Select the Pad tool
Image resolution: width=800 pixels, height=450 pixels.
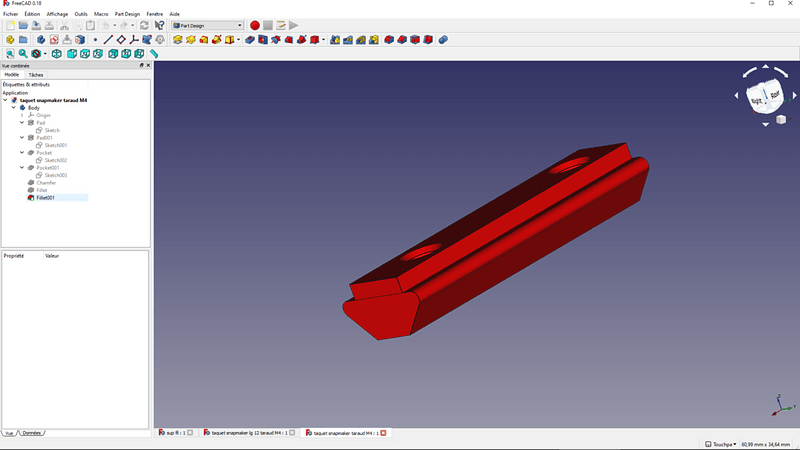(x=178, y=40)
